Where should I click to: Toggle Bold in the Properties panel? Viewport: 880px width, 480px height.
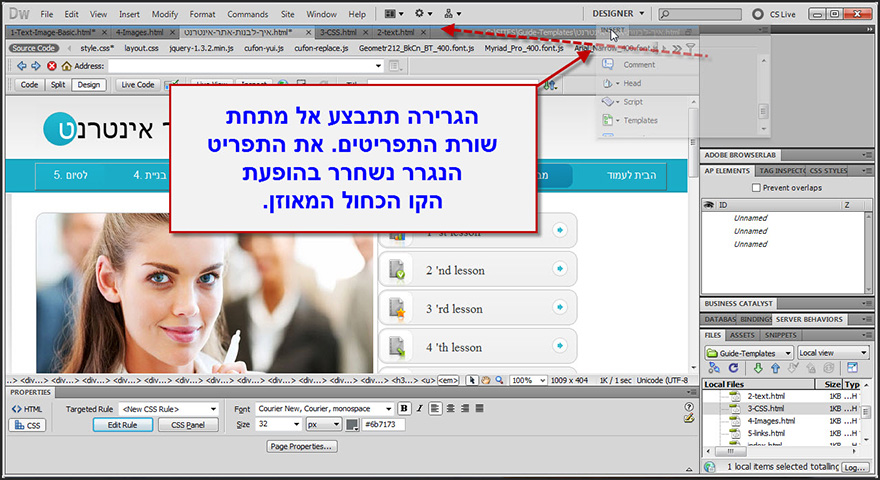[x=404, y=409]
